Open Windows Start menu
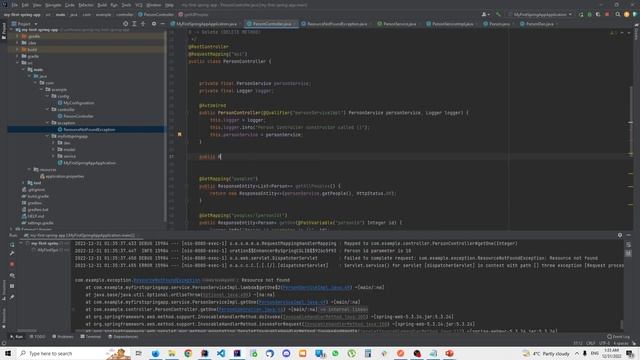Viewport: 640px width, 360px height. (8, 353)
